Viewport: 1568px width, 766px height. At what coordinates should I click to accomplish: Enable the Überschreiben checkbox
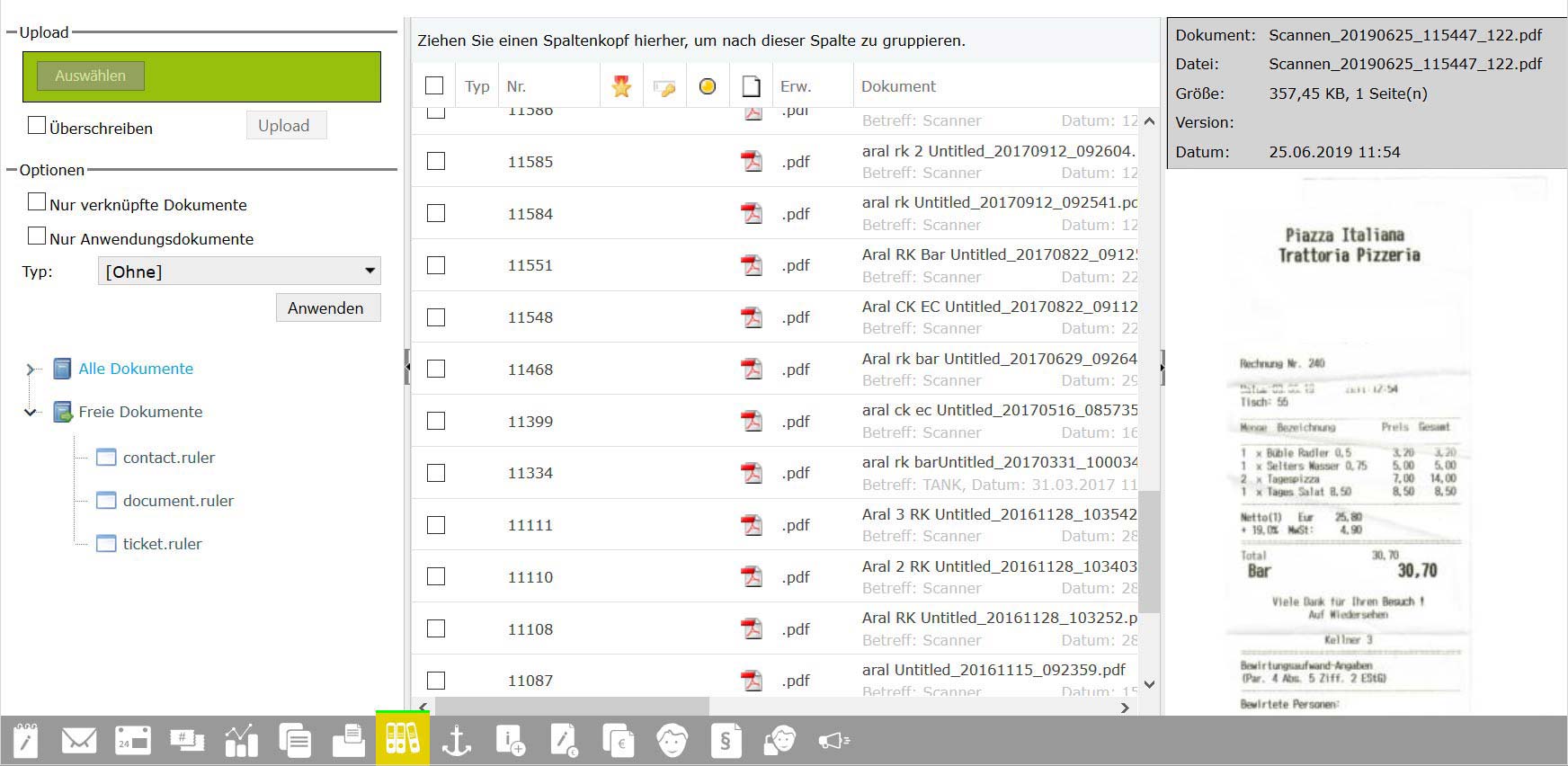37,125
